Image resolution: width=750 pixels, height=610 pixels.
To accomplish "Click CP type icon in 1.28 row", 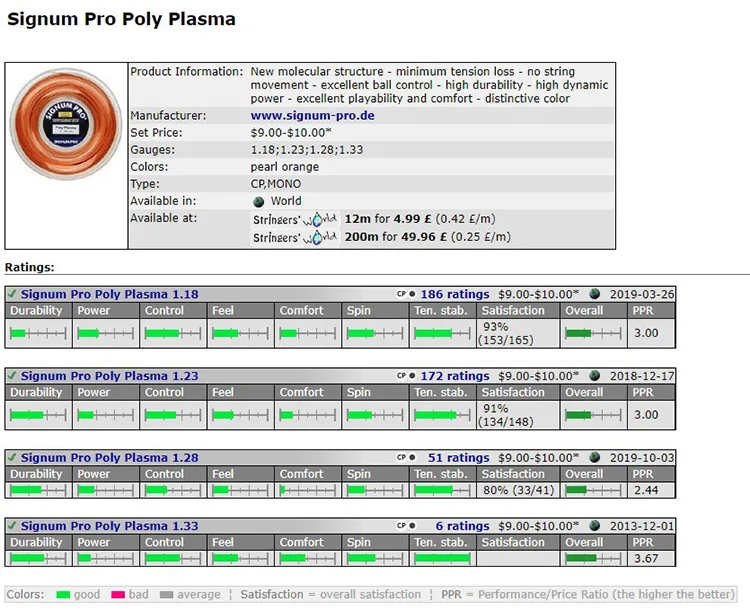I will [401, 458].
